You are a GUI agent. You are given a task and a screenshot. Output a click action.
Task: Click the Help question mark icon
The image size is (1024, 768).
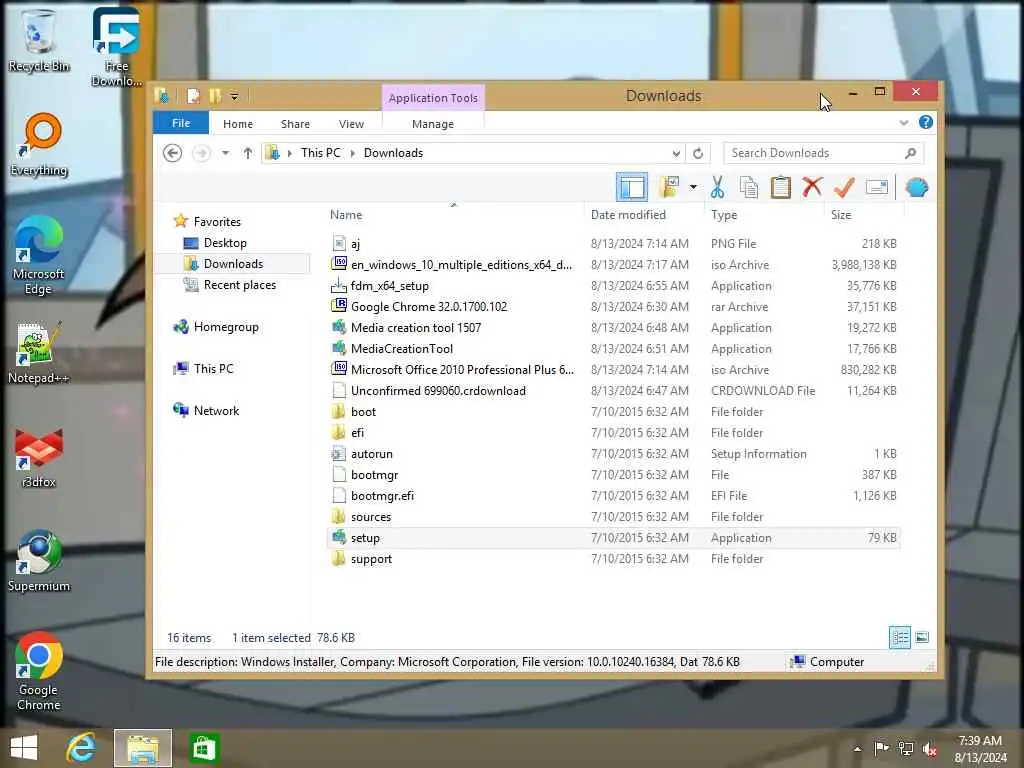925,122
